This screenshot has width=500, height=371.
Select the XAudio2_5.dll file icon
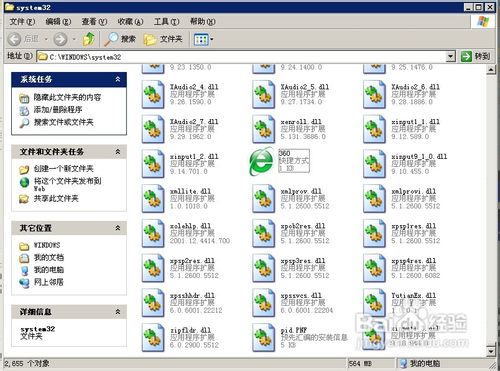(x=264, y=94)
